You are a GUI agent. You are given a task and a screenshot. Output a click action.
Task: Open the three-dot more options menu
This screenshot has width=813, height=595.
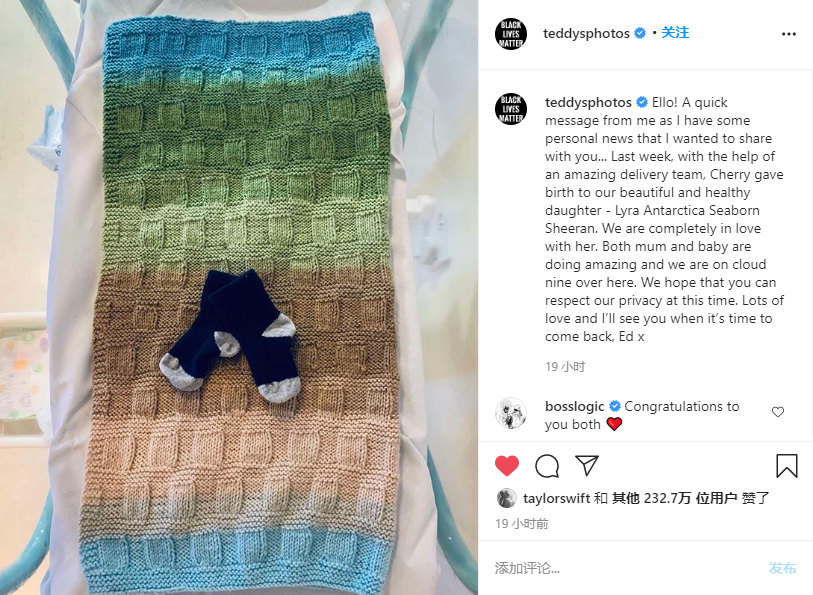[789, 34]
